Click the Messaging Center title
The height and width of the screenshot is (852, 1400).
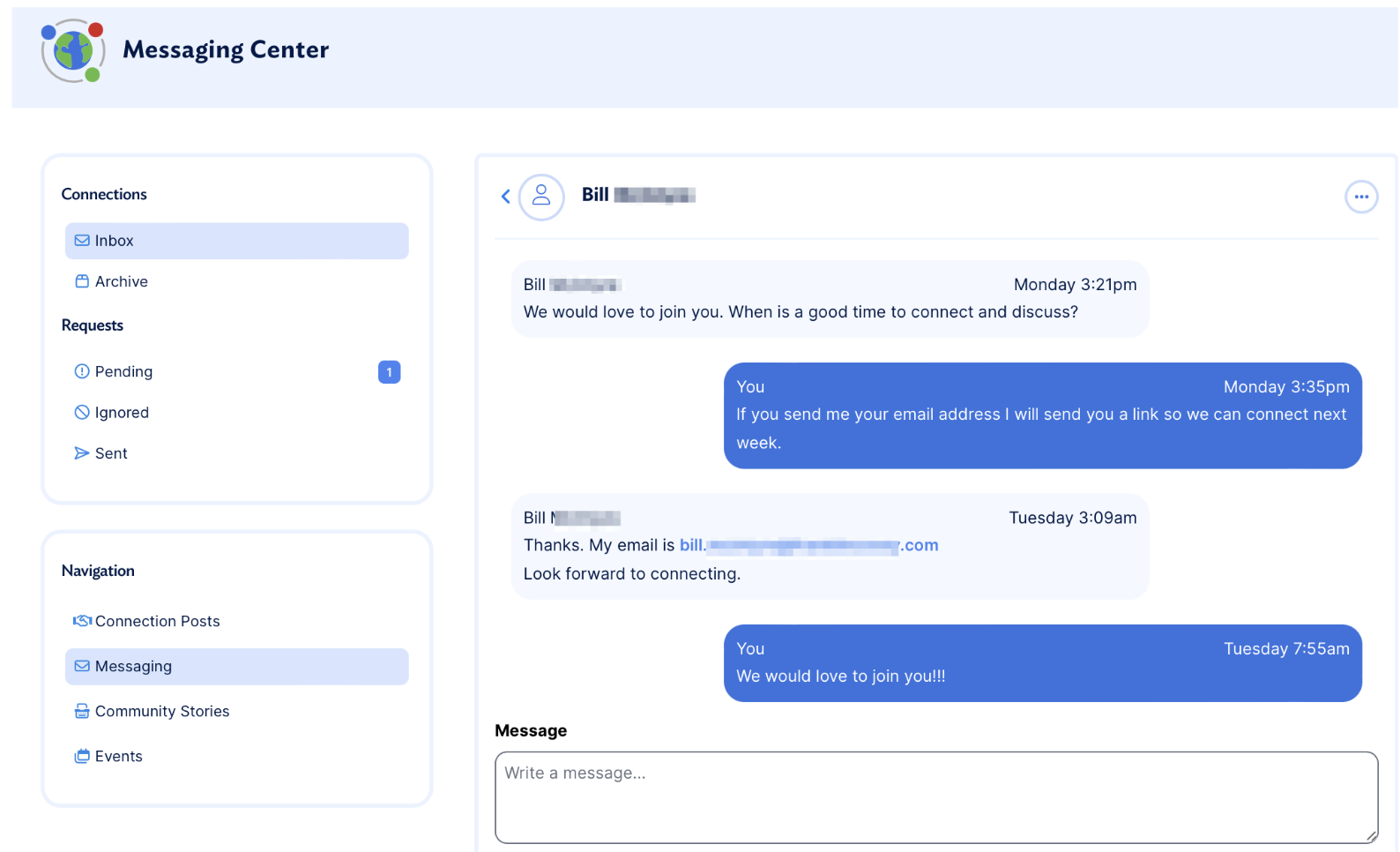click(226, 50)
